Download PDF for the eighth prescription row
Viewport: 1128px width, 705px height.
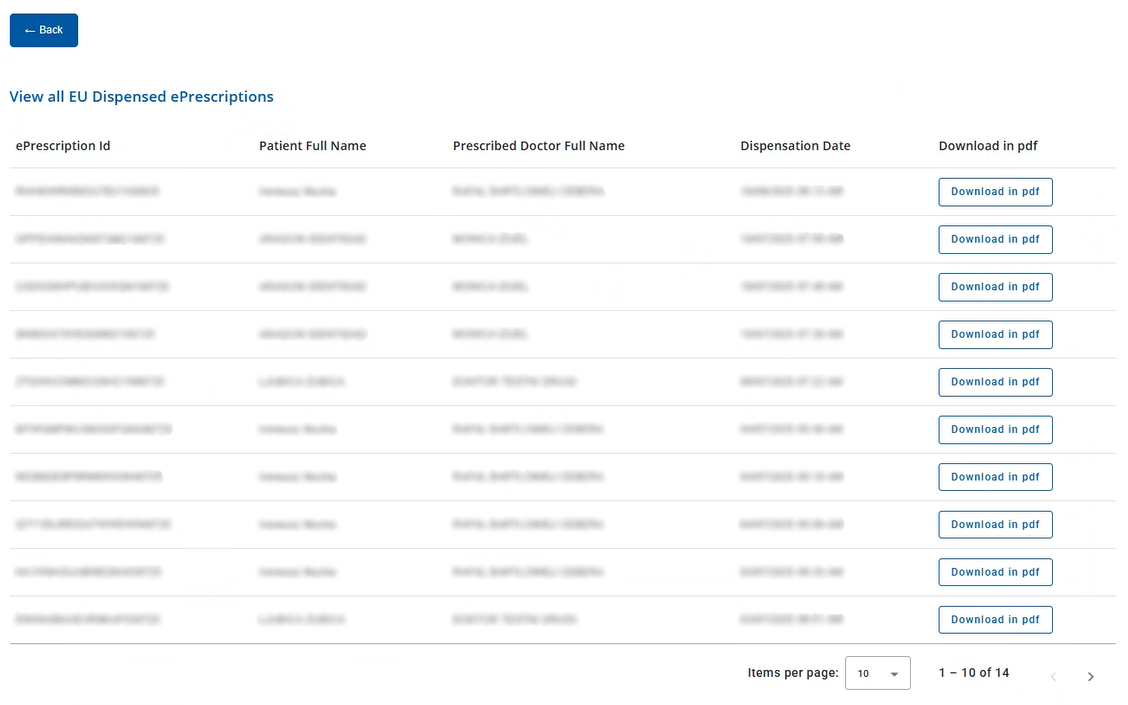(x=994, y=525)
